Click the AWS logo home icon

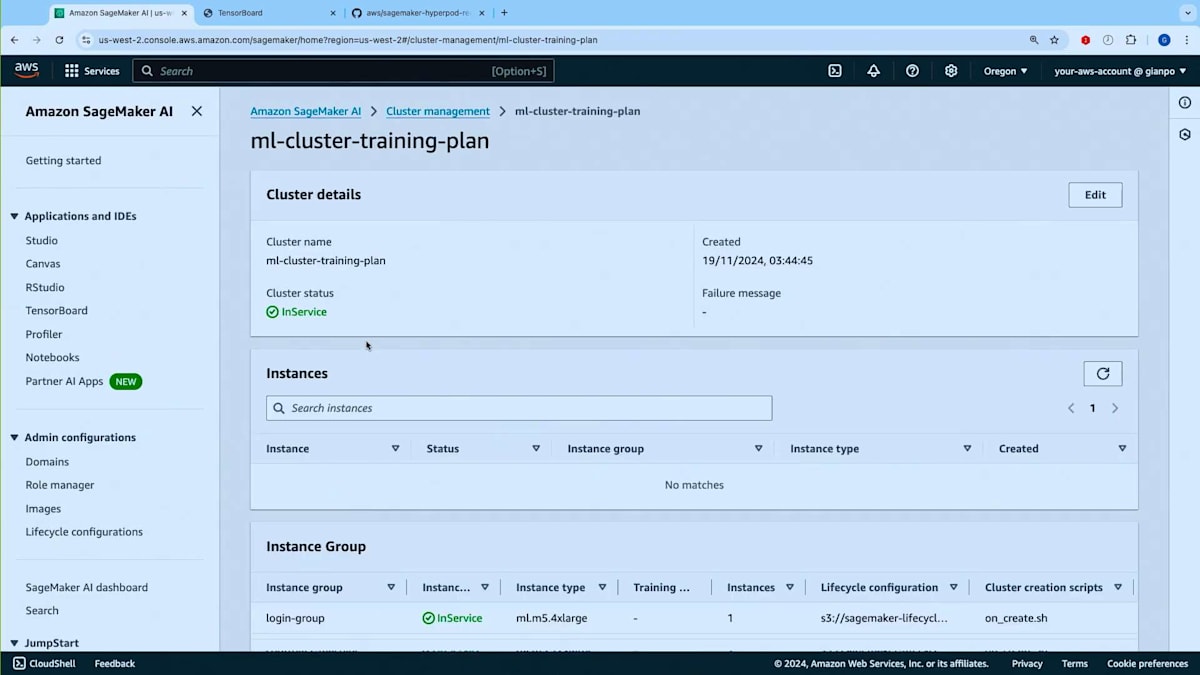(27, 70)
